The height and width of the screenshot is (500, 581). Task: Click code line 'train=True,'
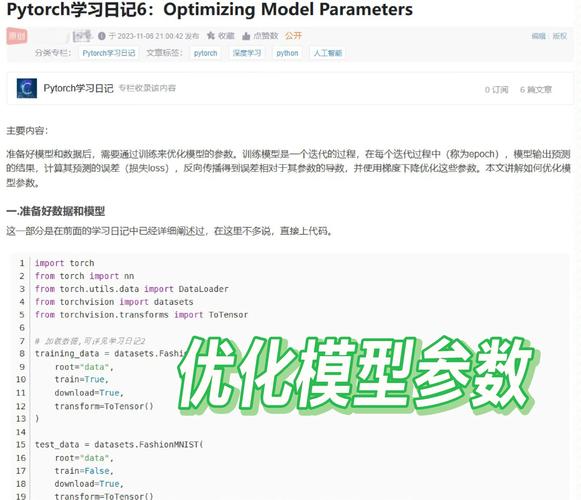click(82, 380)
